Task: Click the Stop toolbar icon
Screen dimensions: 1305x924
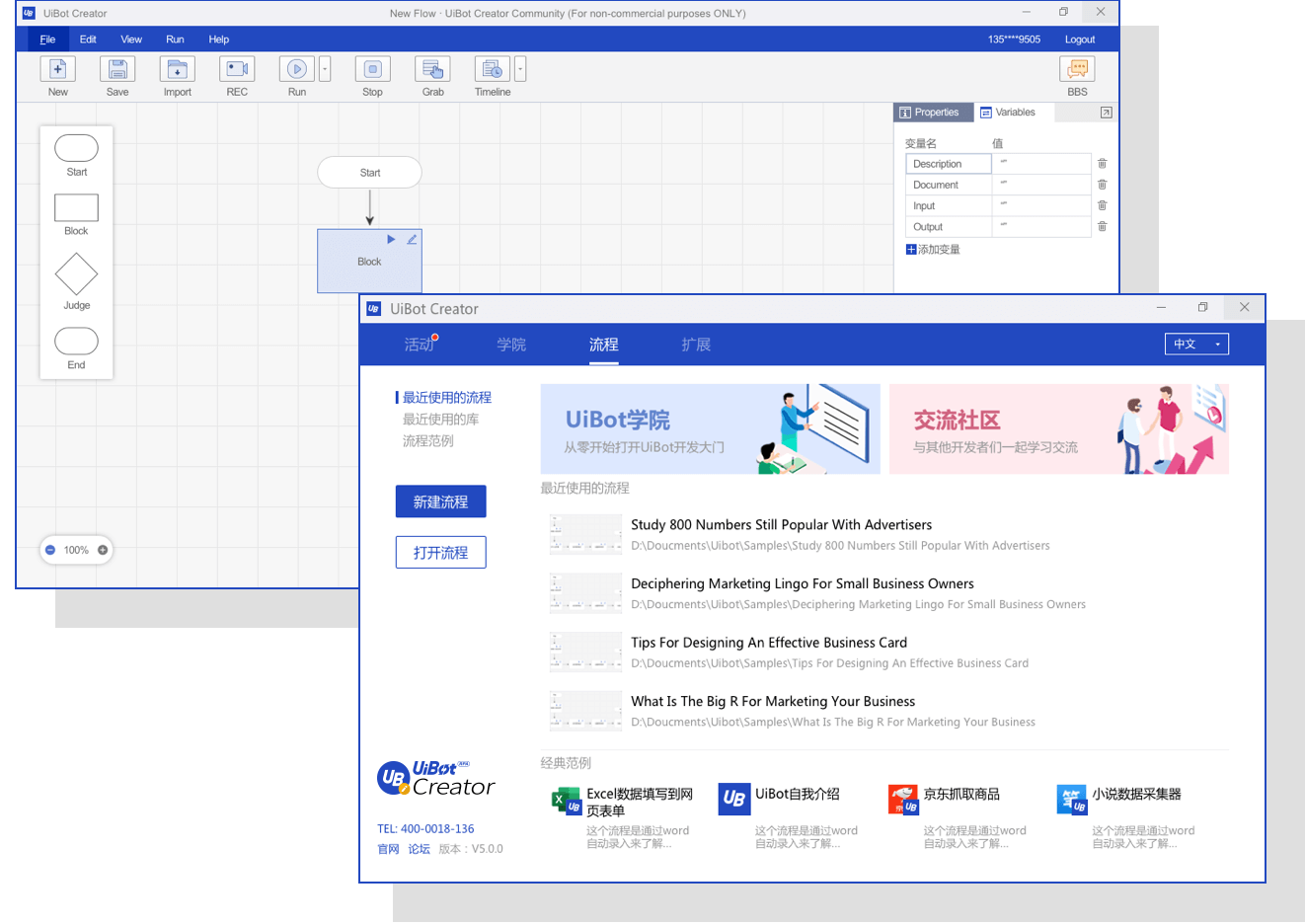Action: pyautogui.click(x=372, y=69)
